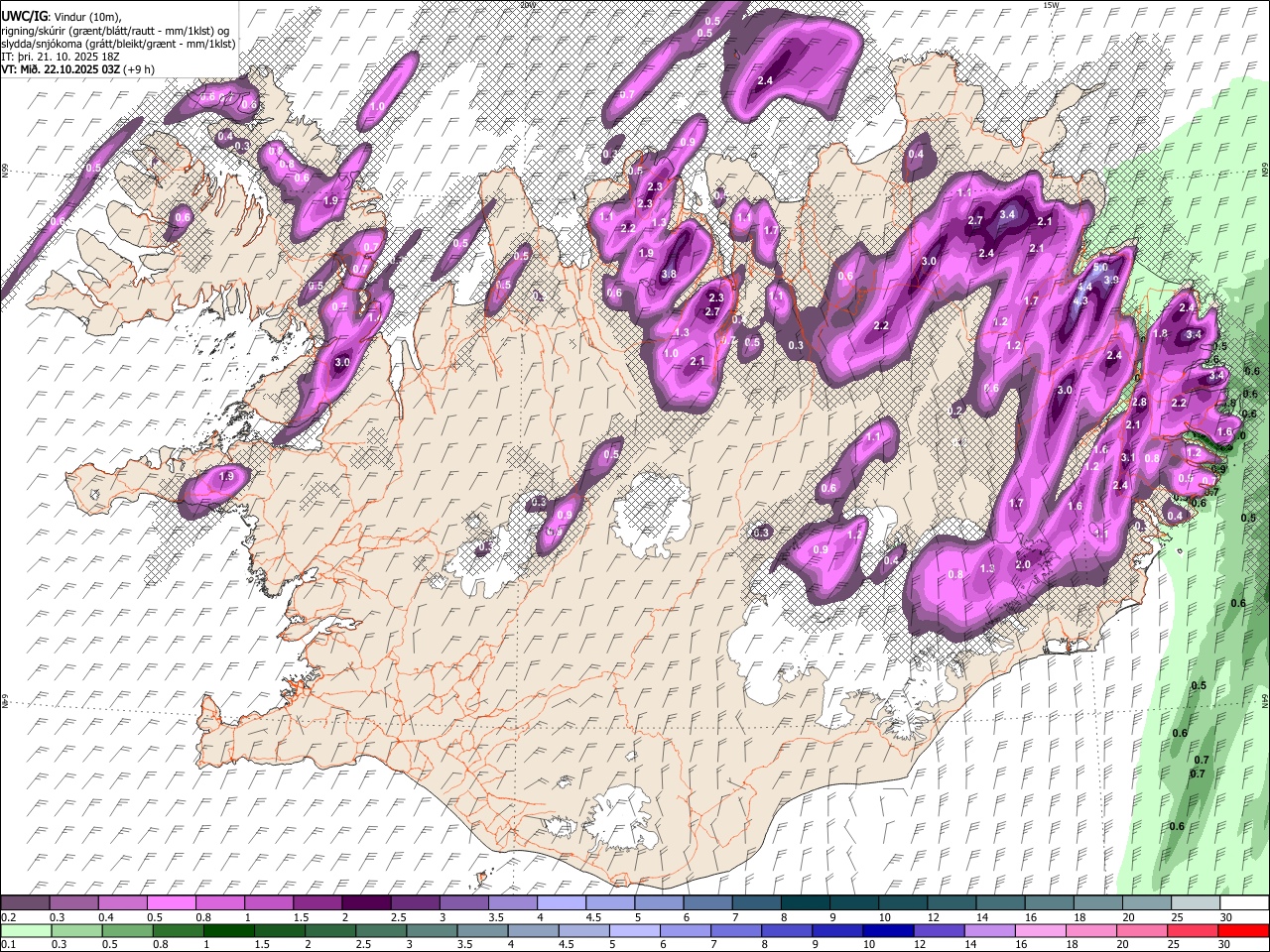Click the '(+9 h)' forecast offset text

[137, 69]
